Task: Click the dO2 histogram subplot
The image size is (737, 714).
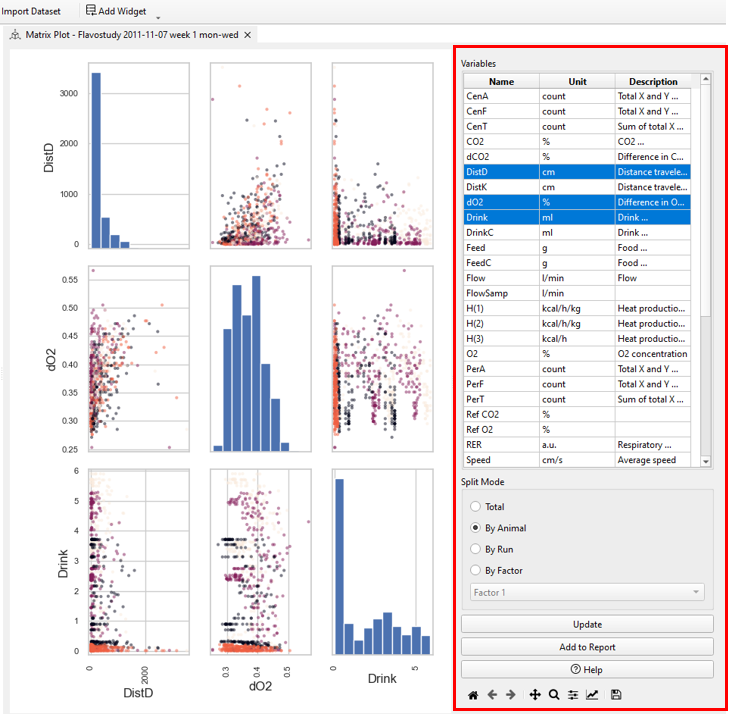Action: pyautogui.click(x=260, y=359)
